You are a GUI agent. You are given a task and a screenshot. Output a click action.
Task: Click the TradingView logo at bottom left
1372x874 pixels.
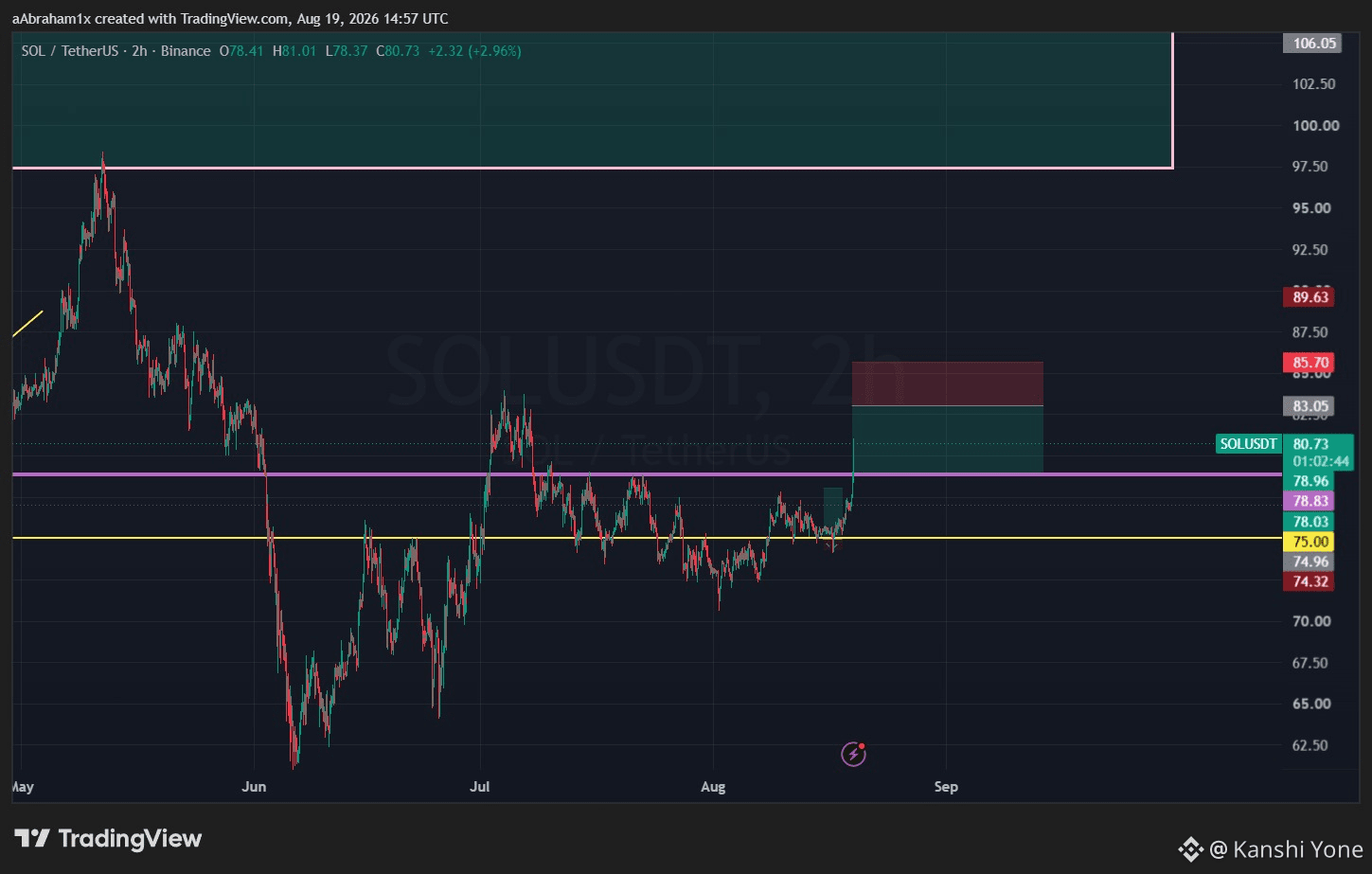point(108,838)
